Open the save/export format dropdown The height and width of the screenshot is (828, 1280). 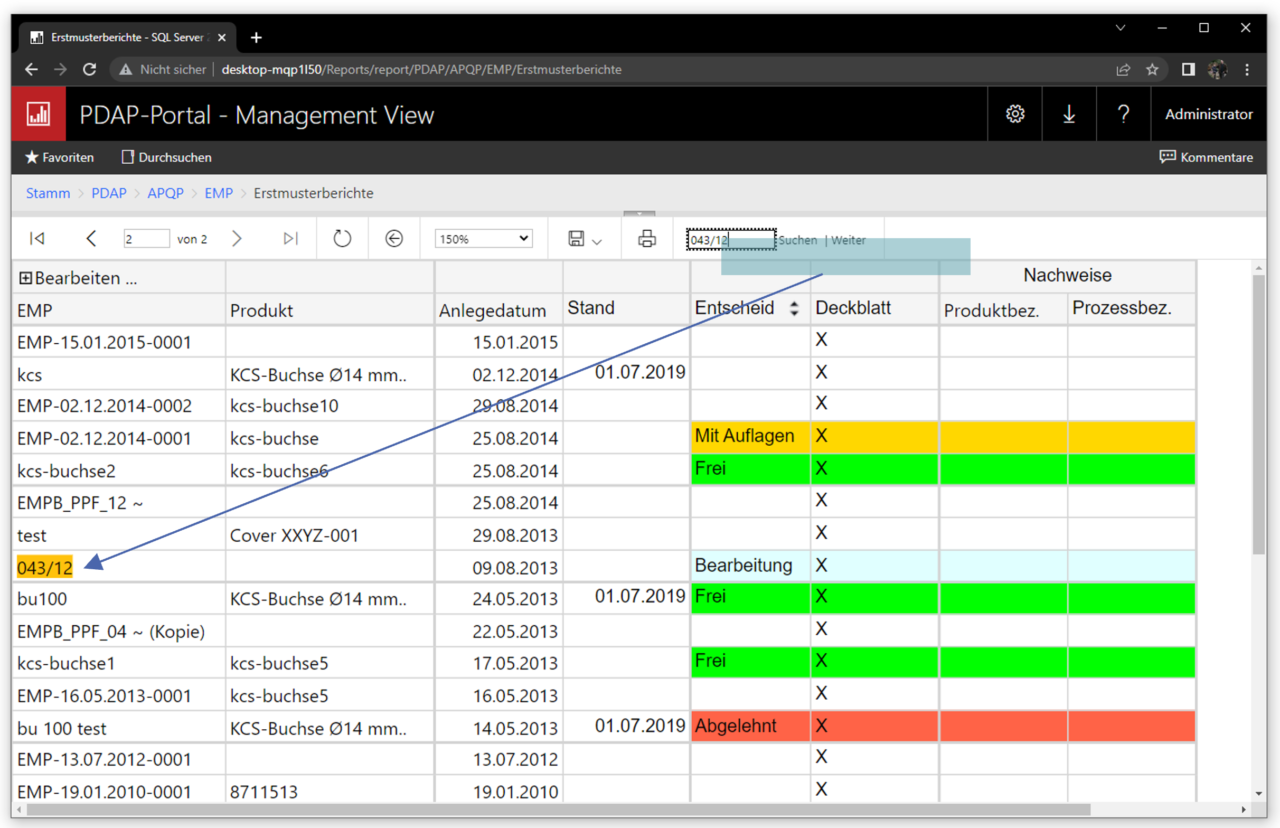[x=585, y=239]
